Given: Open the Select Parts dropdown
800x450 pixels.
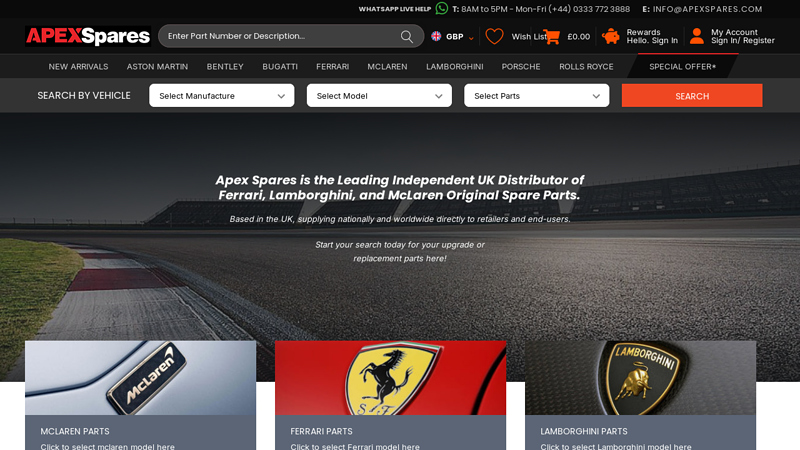Looking at the screenshot, I should [x=537, y=95].
